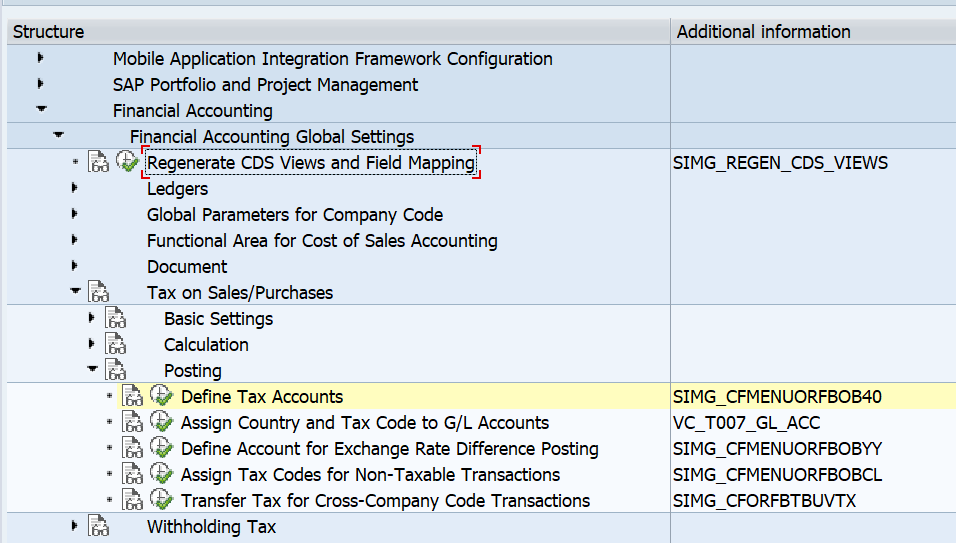Collapse the Financial Accounting node

41,109
